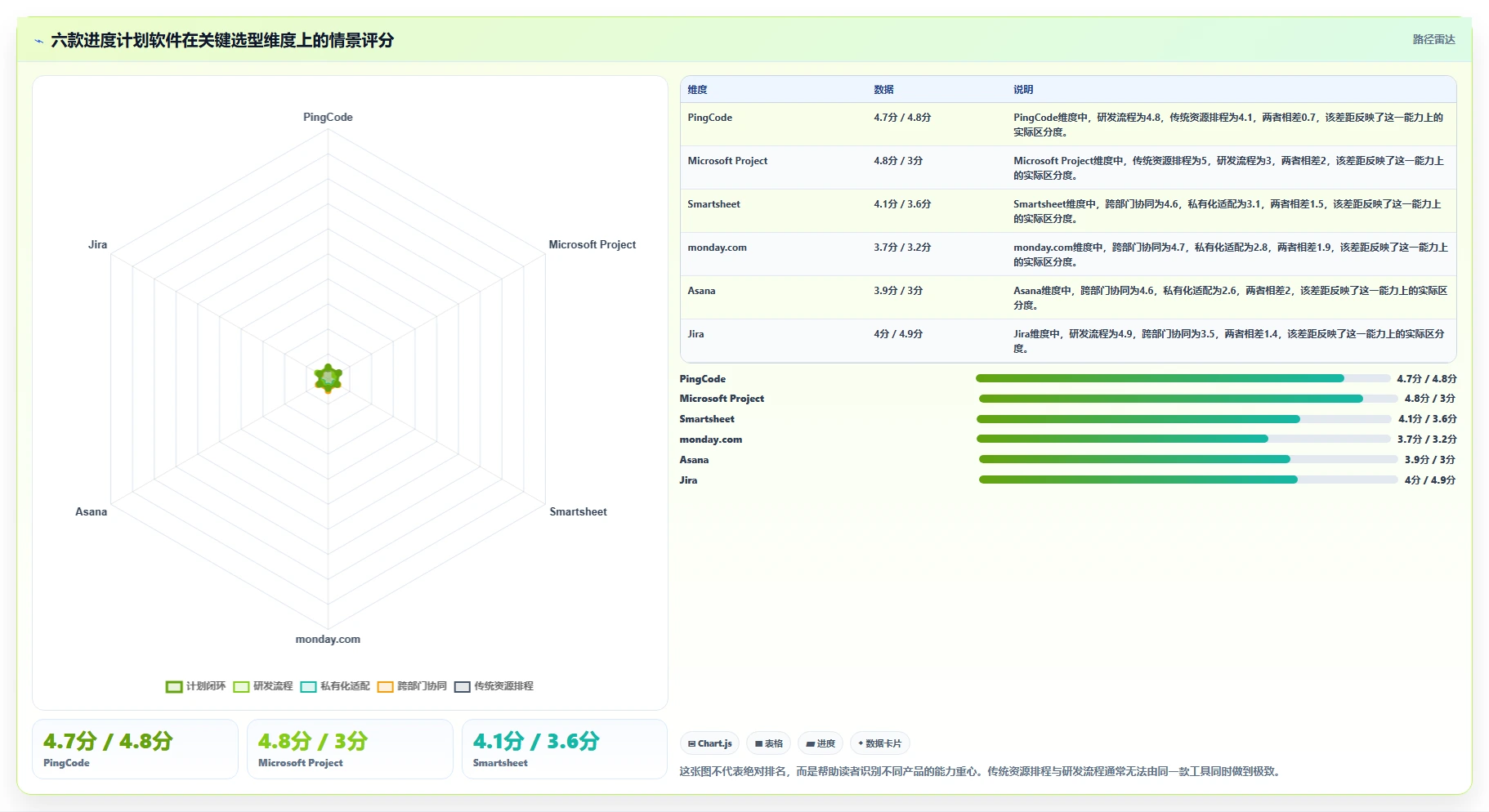Select the Microsoft Project table row name
The height and width of the screenshot is (812, 1489).
point(727,161)
